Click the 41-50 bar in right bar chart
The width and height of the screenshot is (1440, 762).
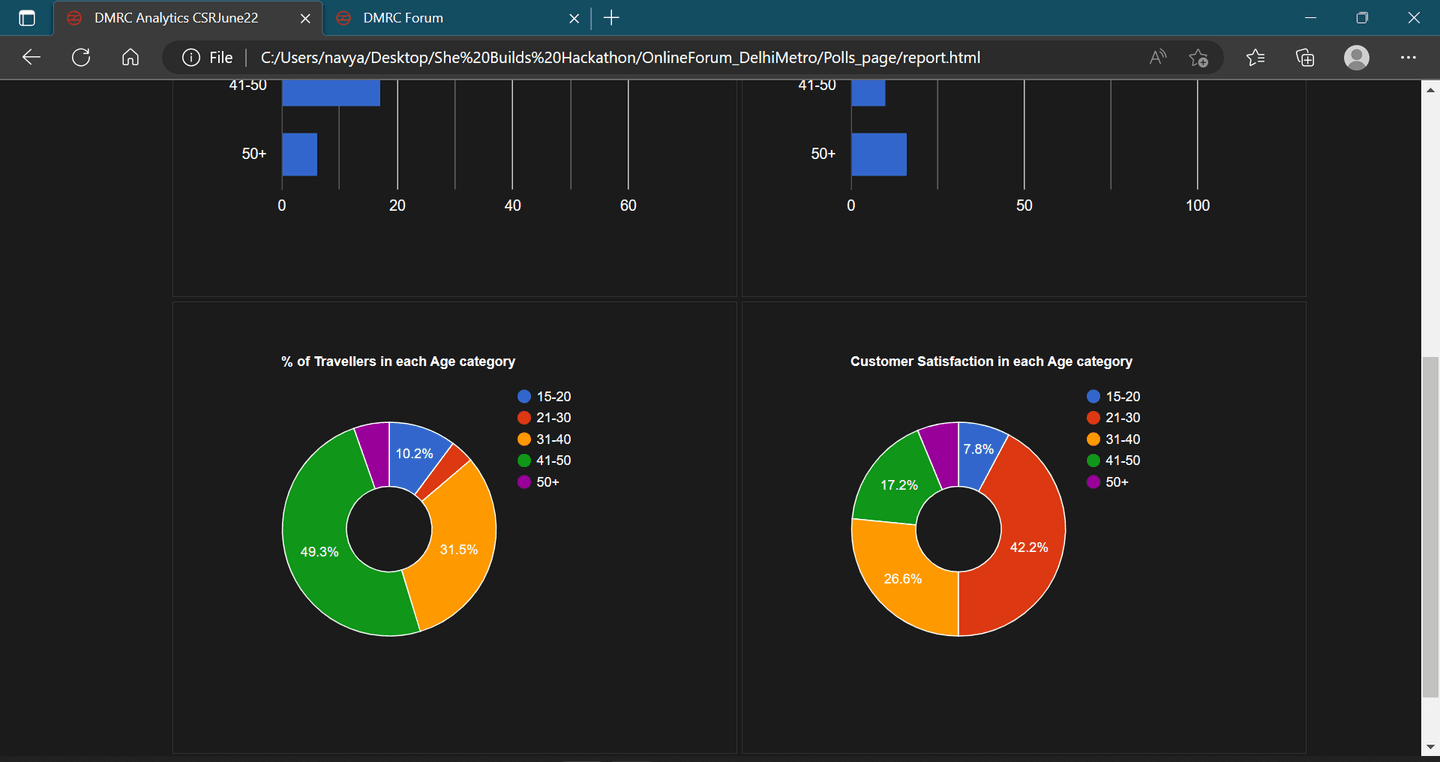coord(868,93)
